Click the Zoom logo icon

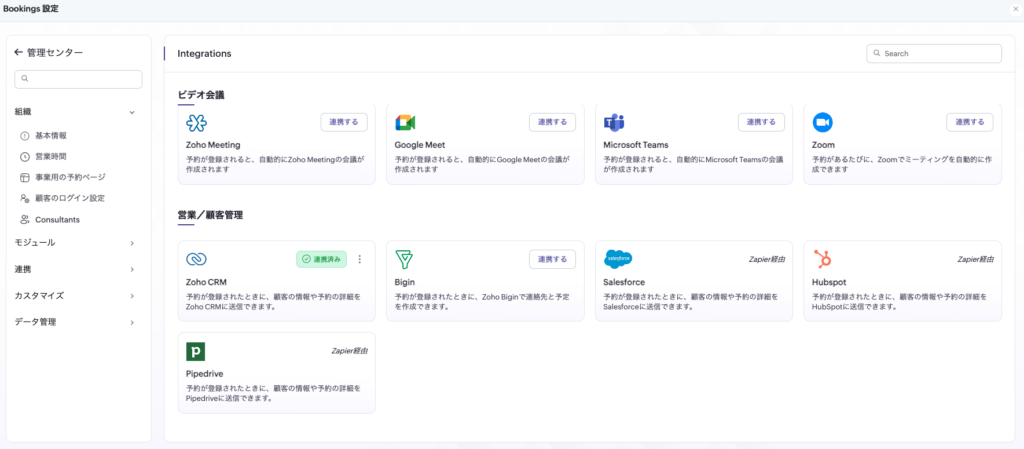point(823,123)
